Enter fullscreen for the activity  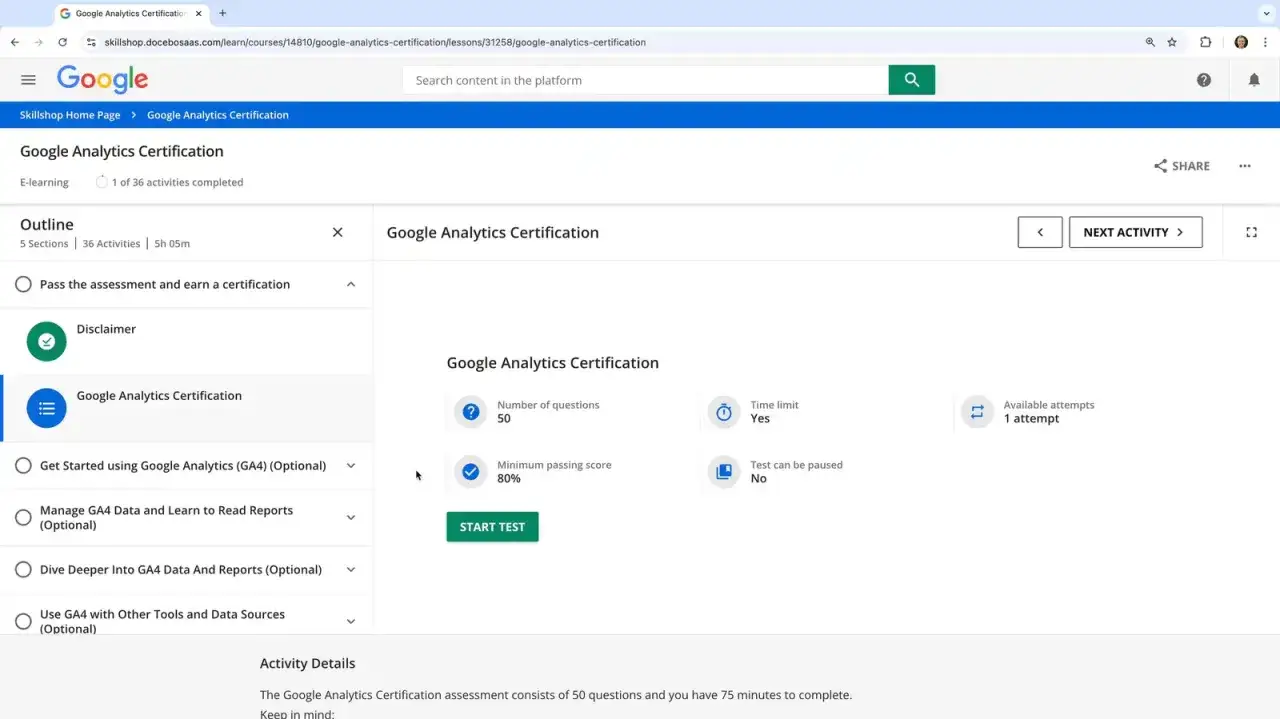[1251, 232]
